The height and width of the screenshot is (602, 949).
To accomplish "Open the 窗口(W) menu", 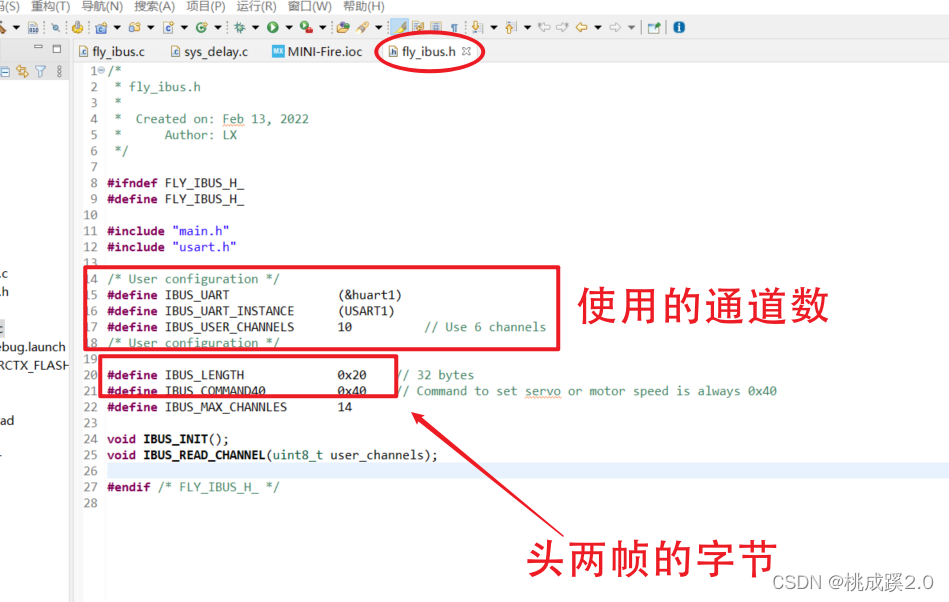I will (x=310, y=6).
